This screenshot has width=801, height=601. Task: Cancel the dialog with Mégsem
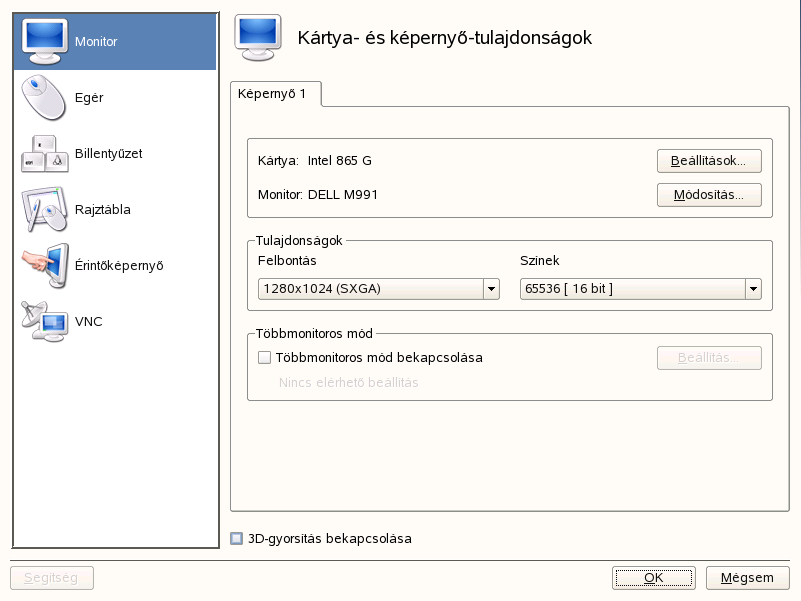(747, 577)
